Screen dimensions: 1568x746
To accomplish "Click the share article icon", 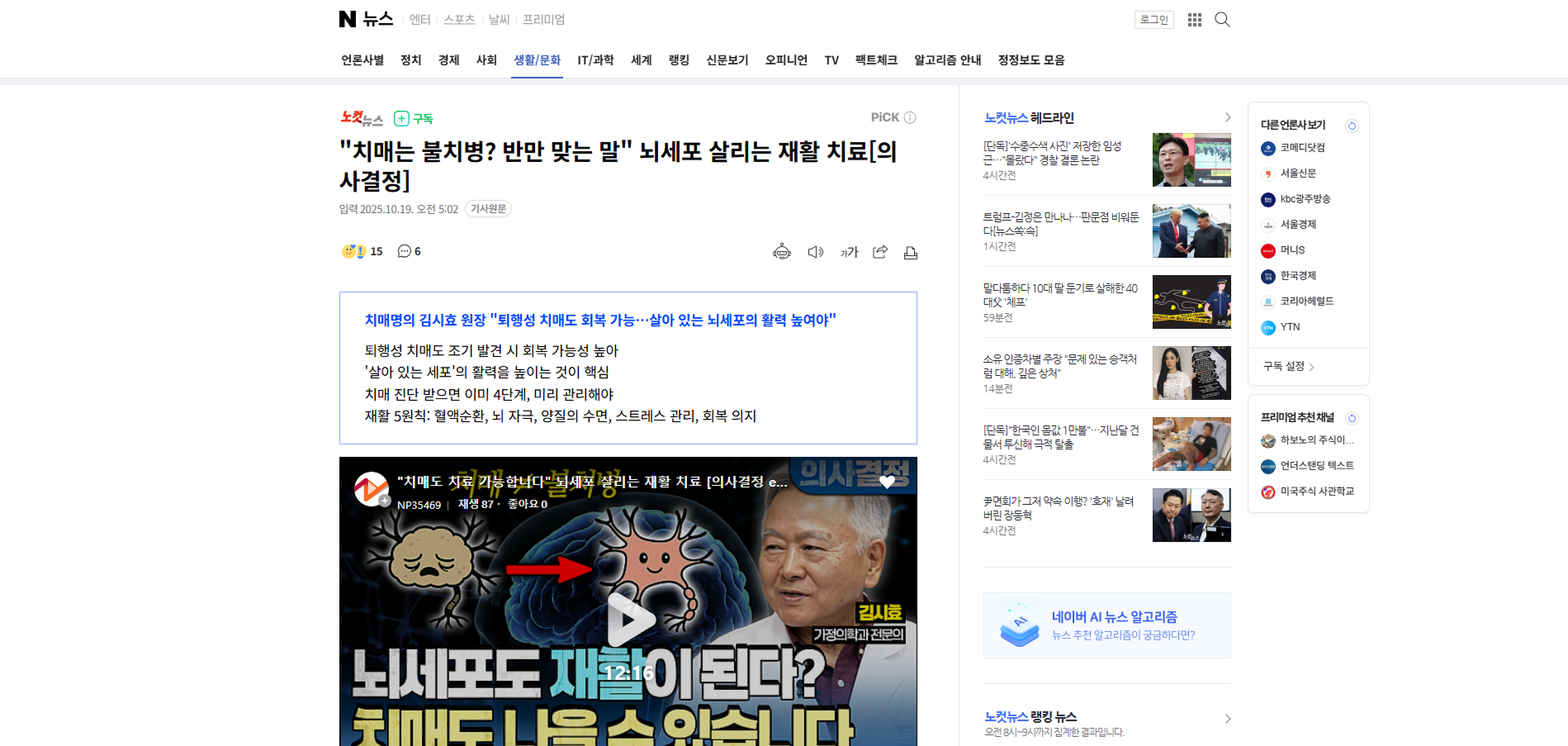I will (880, 252).
